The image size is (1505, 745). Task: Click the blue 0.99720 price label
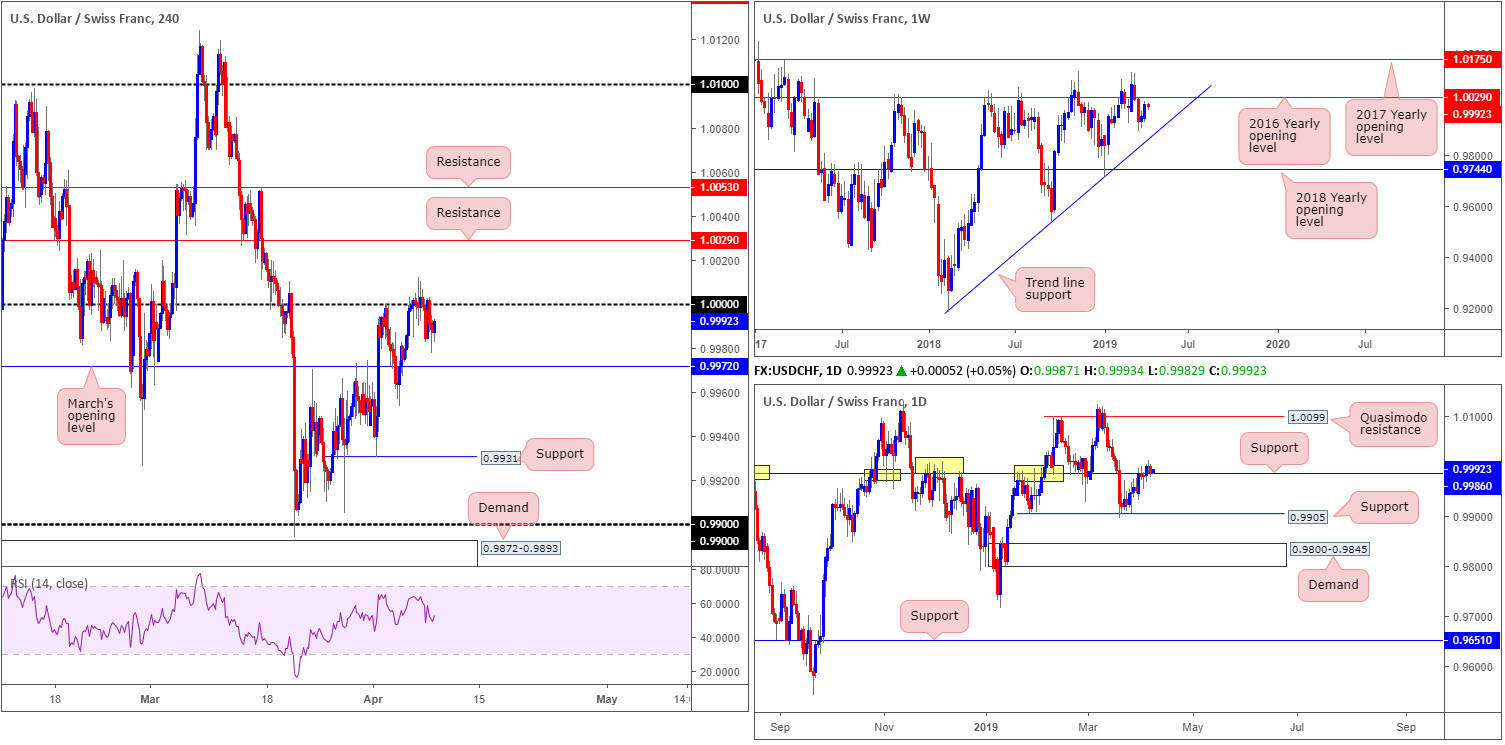720,367
